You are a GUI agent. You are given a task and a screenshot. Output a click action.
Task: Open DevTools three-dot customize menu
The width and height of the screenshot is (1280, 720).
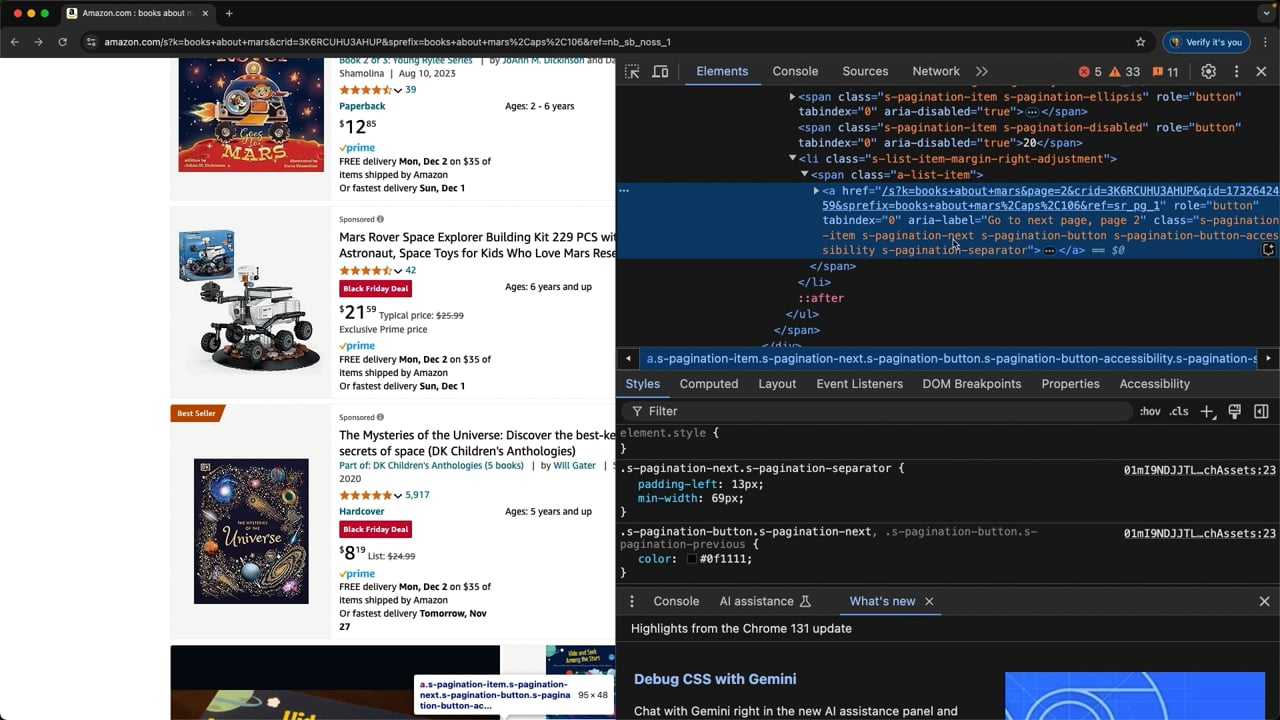click(x=1236, y=72)
